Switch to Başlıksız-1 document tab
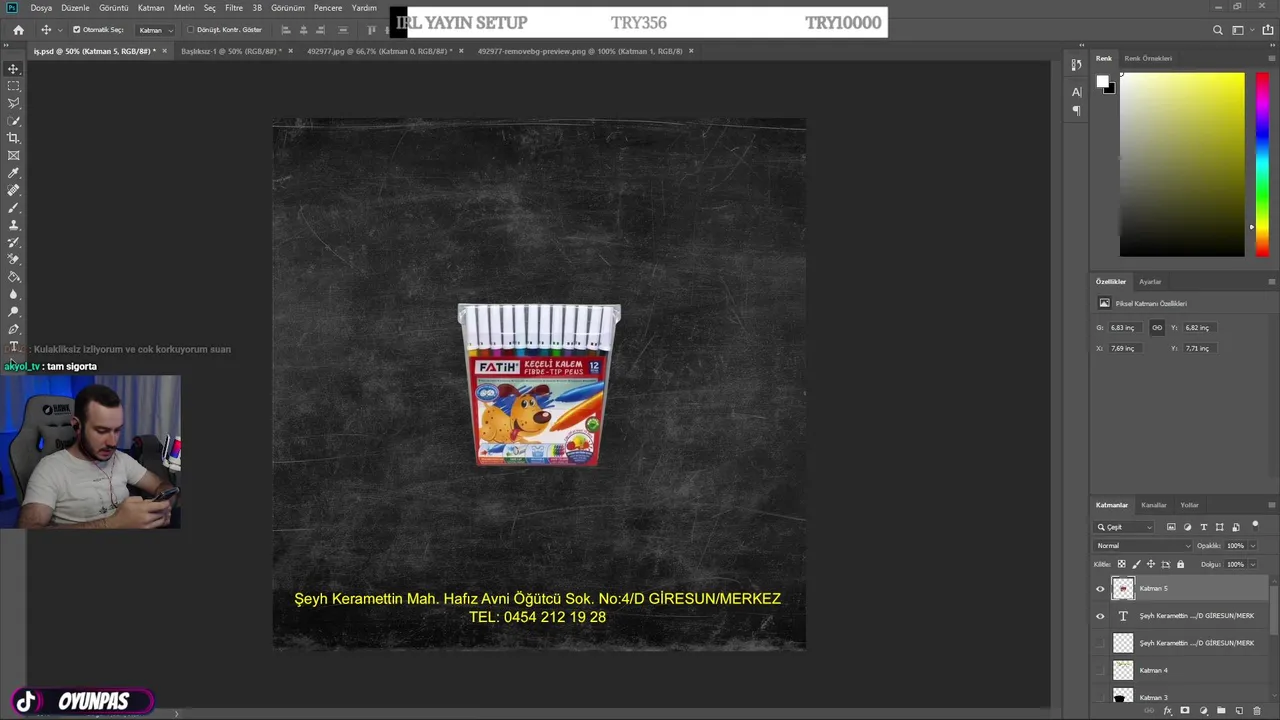 (231, 51)
